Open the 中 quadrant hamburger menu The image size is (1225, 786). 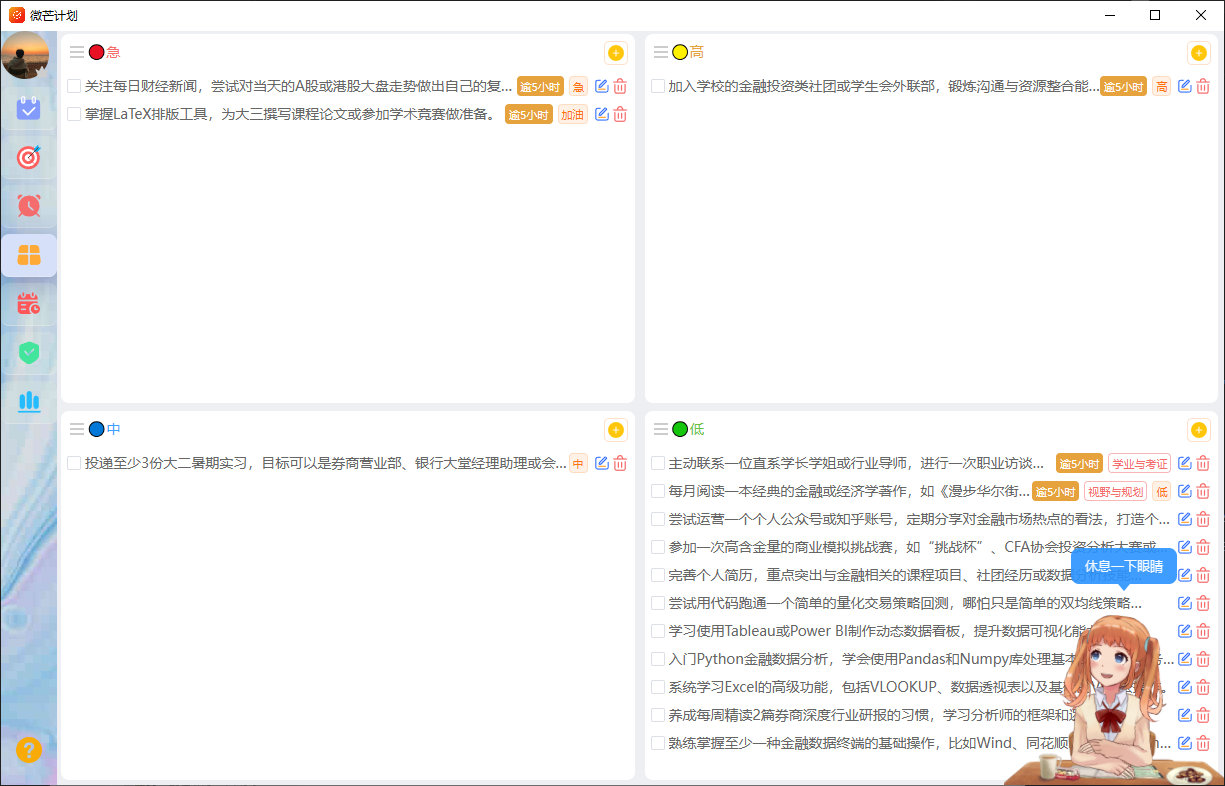pos(77,429)
